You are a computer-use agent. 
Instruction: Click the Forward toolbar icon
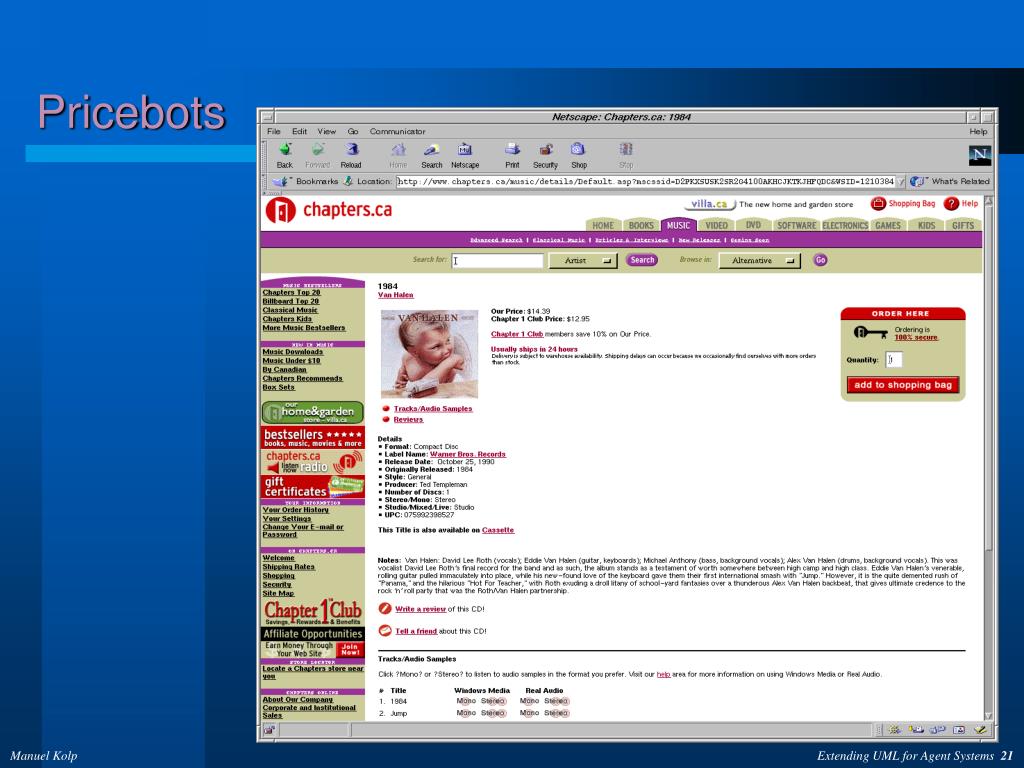point(317,150)
